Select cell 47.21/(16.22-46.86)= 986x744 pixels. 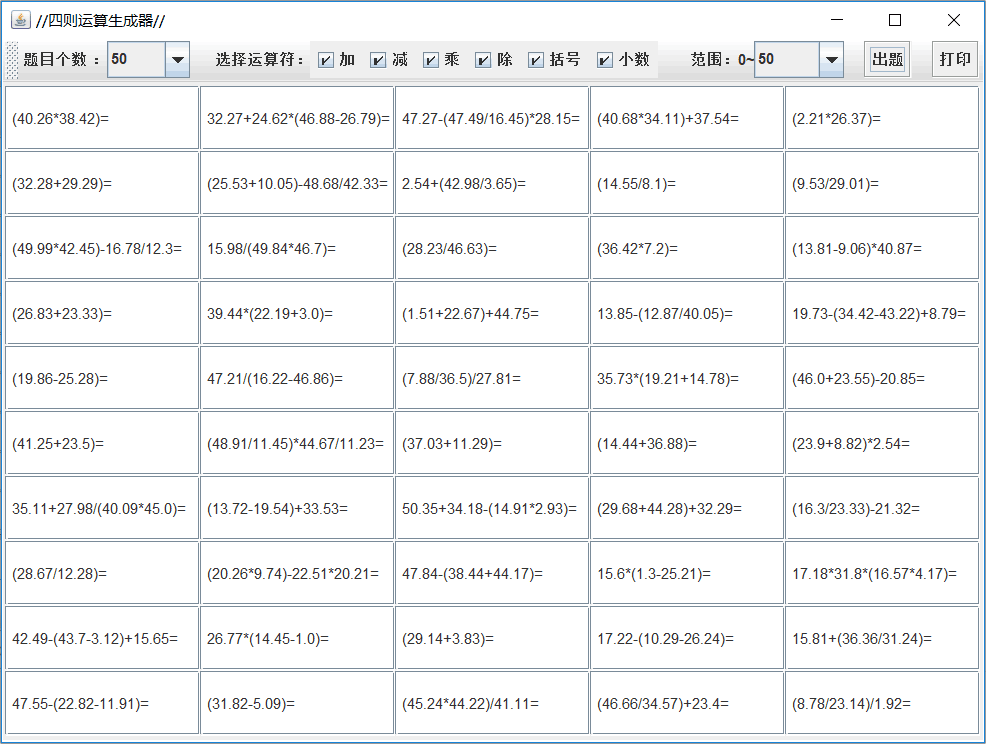pyautogui.click(x=297, y=379)
